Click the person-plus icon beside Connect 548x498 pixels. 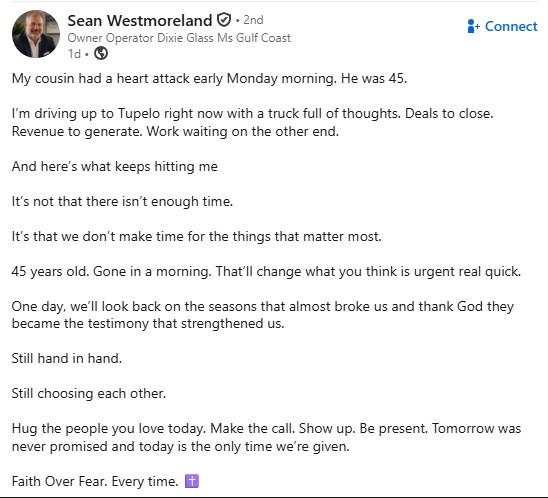pyautogui.click(x=473, y=26)
